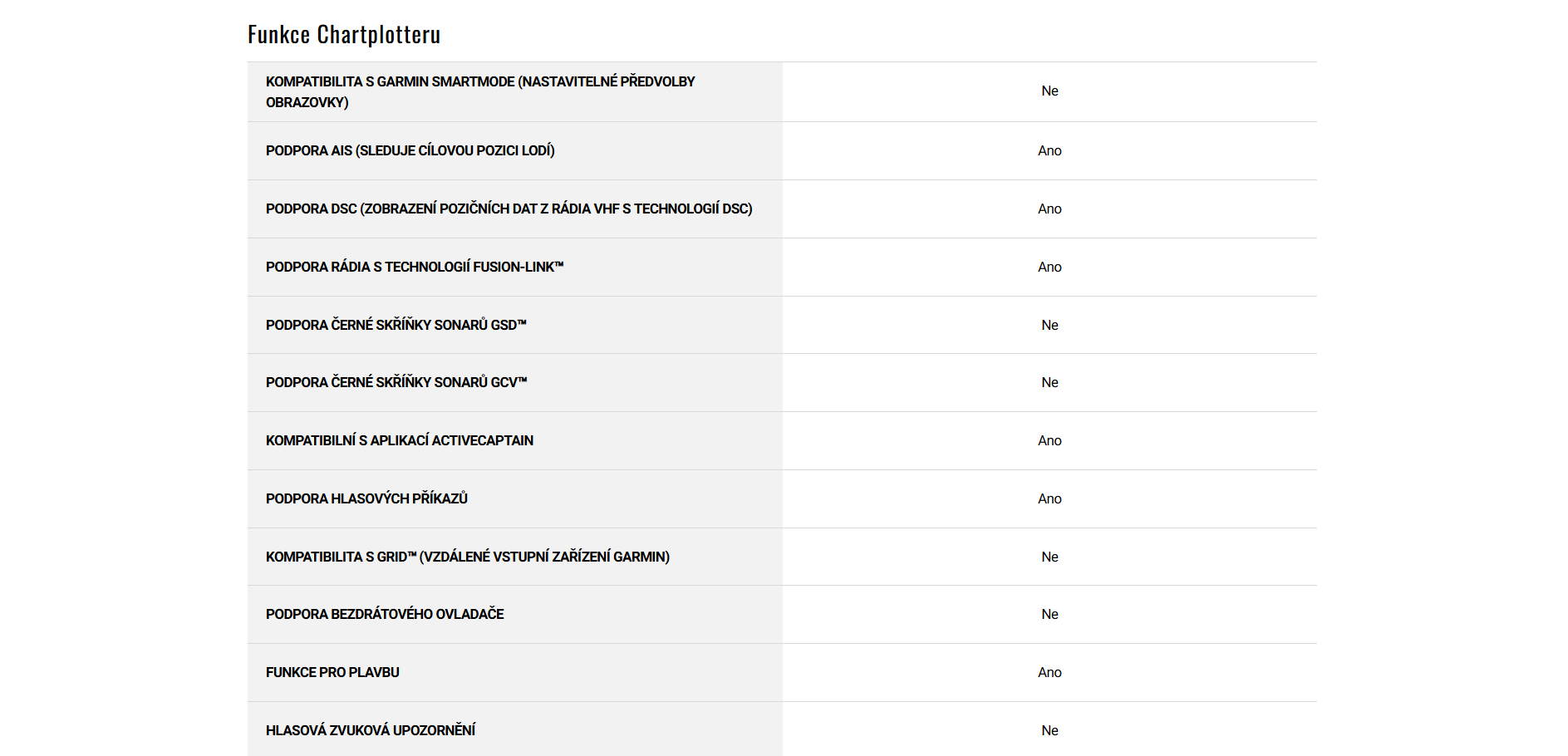Viewport: 1568px width, 756px height.
Task: Click the "Funkce pro plavbu" label
Action: tap(332, 672)
